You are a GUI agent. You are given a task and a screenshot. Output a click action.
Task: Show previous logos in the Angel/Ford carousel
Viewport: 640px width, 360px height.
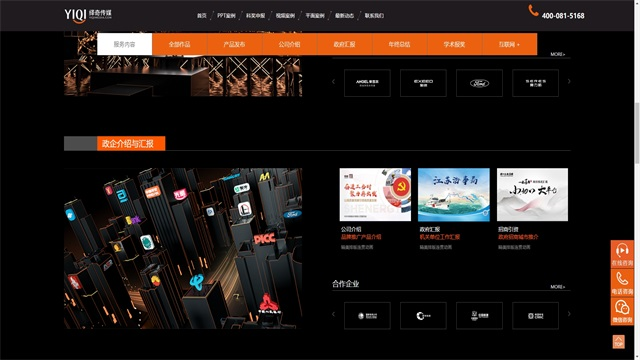click(333, 82)
